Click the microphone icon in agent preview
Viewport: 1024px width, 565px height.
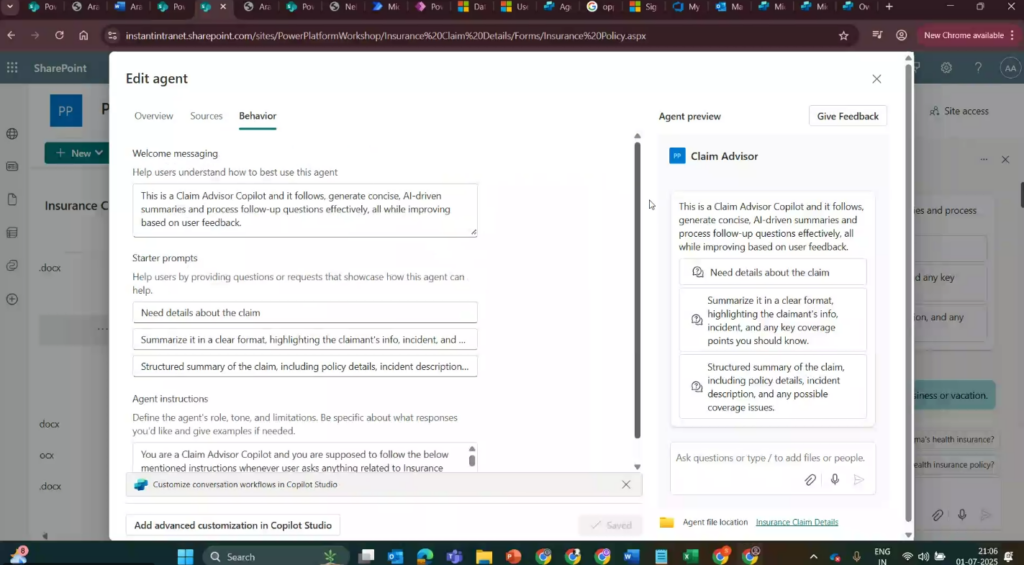pyautogui.click(x=835, y=480)
